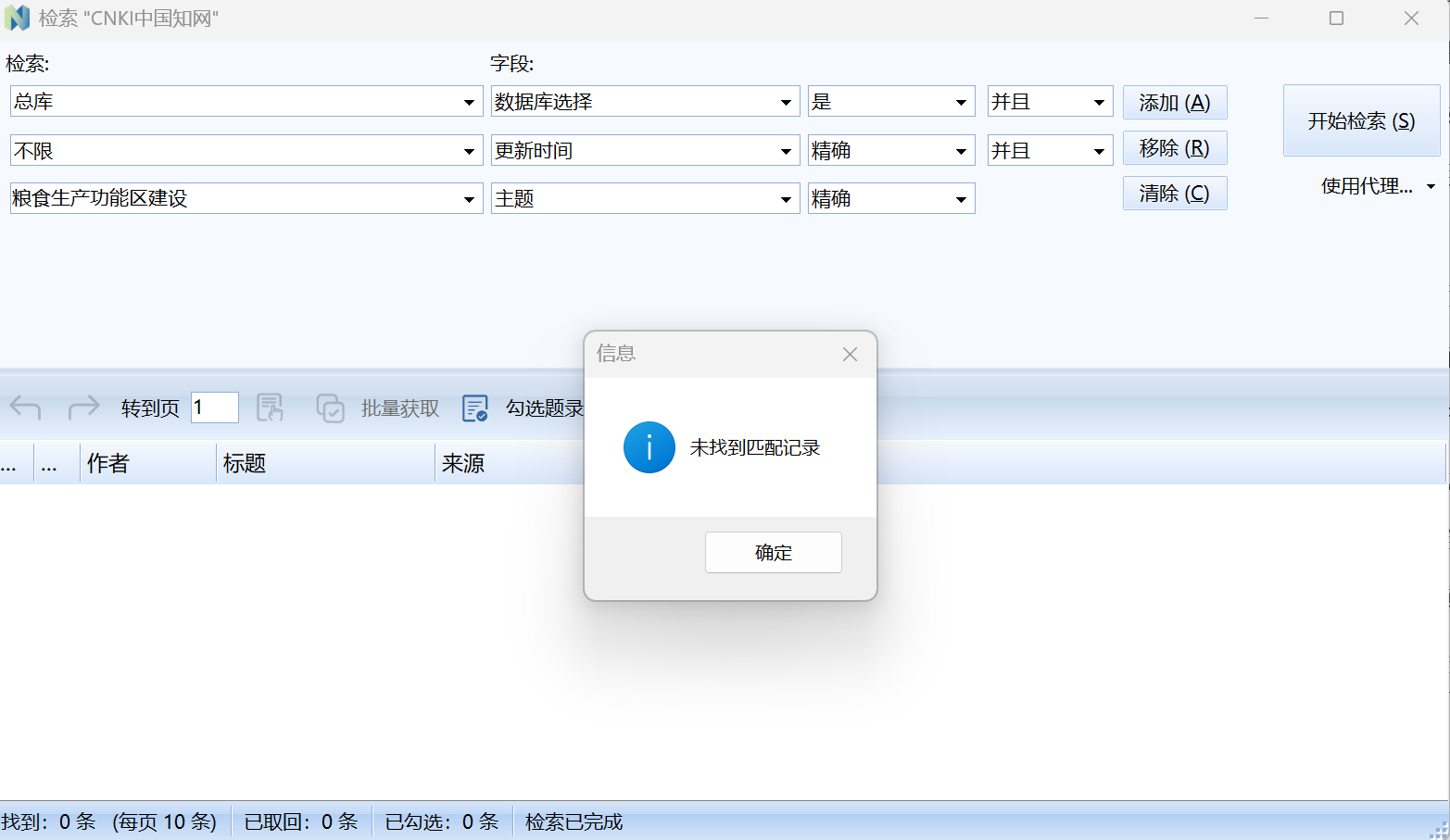Viewport: 1450px width, 840px height.
Task: Click the 转到页 label
Action: click(x=150, y=408)
